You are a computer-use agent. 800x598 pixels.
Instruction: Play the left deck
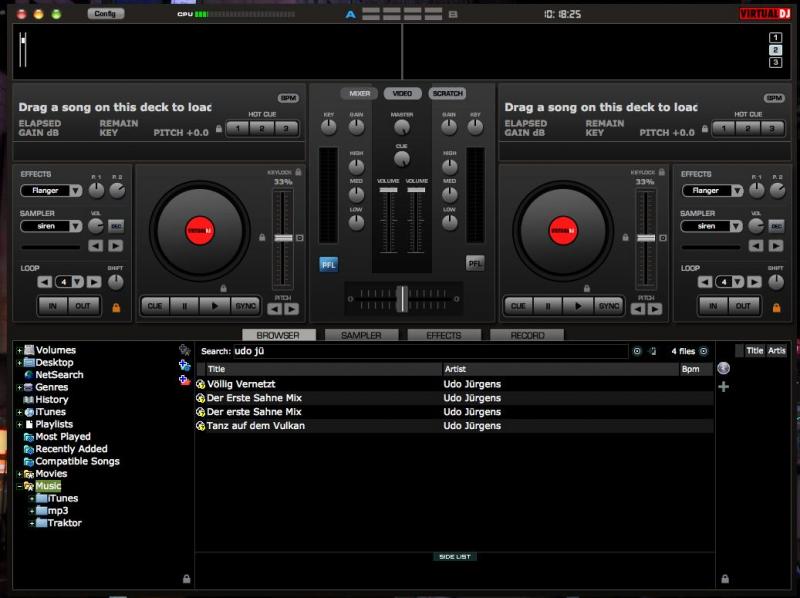[x=215, y=306]
